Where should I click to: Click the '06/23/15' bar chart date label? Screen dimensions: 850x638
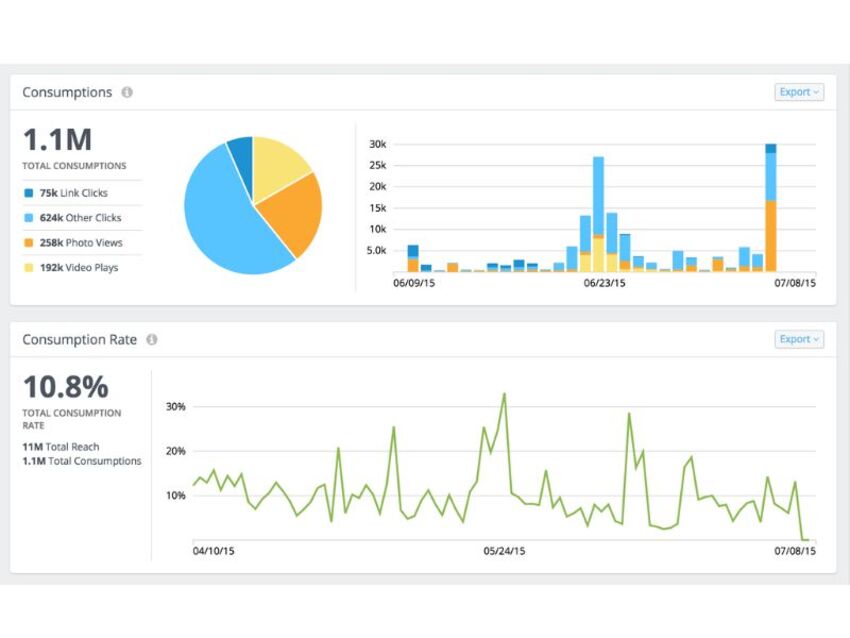604,283
